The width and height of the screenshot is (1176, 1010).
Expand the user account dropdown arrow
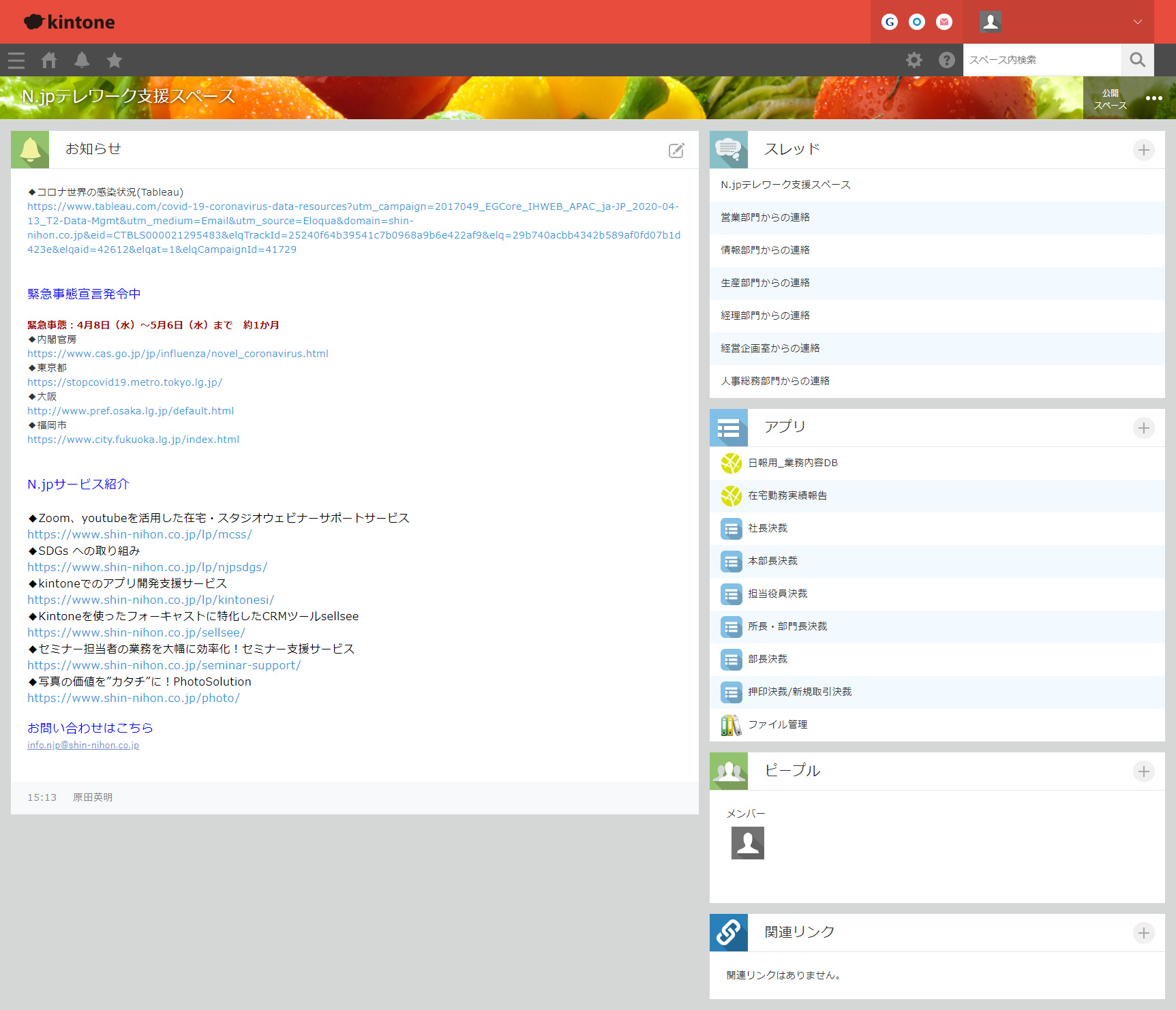(x=1138, y=22)
